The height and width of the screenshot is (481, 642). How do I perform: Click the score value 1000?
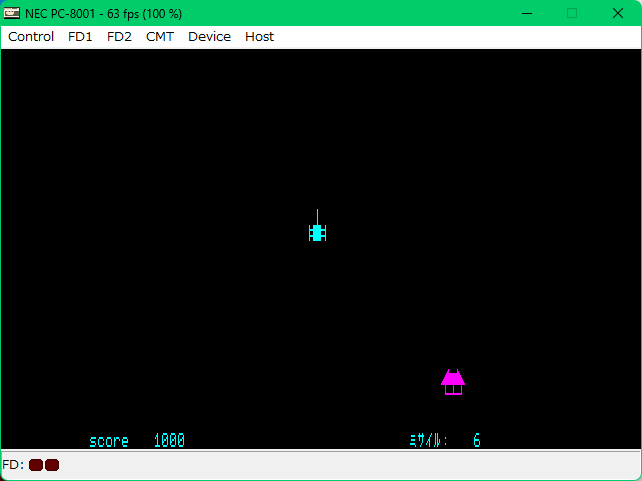coord(169,440)
